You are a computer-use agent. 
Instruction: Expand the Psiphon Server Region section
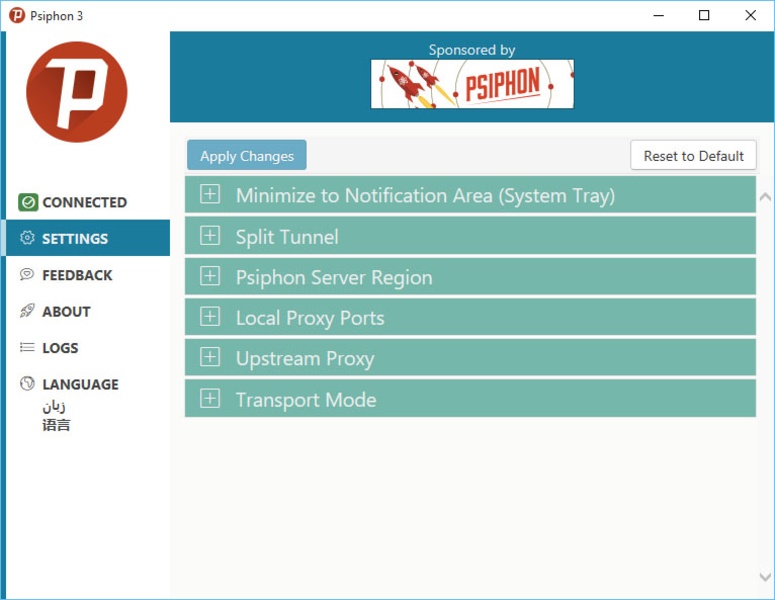(210, 277)
